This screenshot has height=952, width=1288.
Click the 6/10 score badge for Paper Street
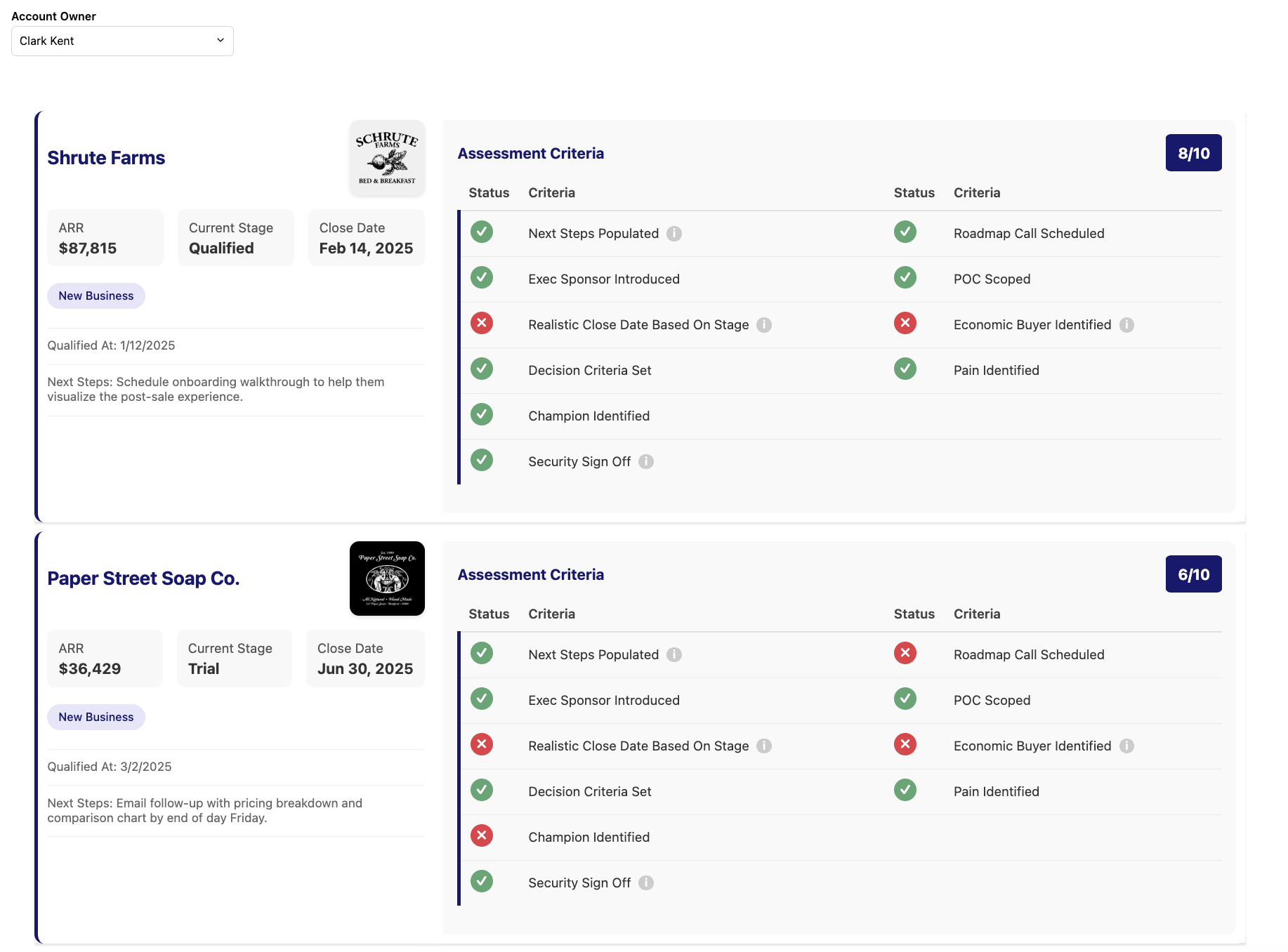pos(1193,574)
